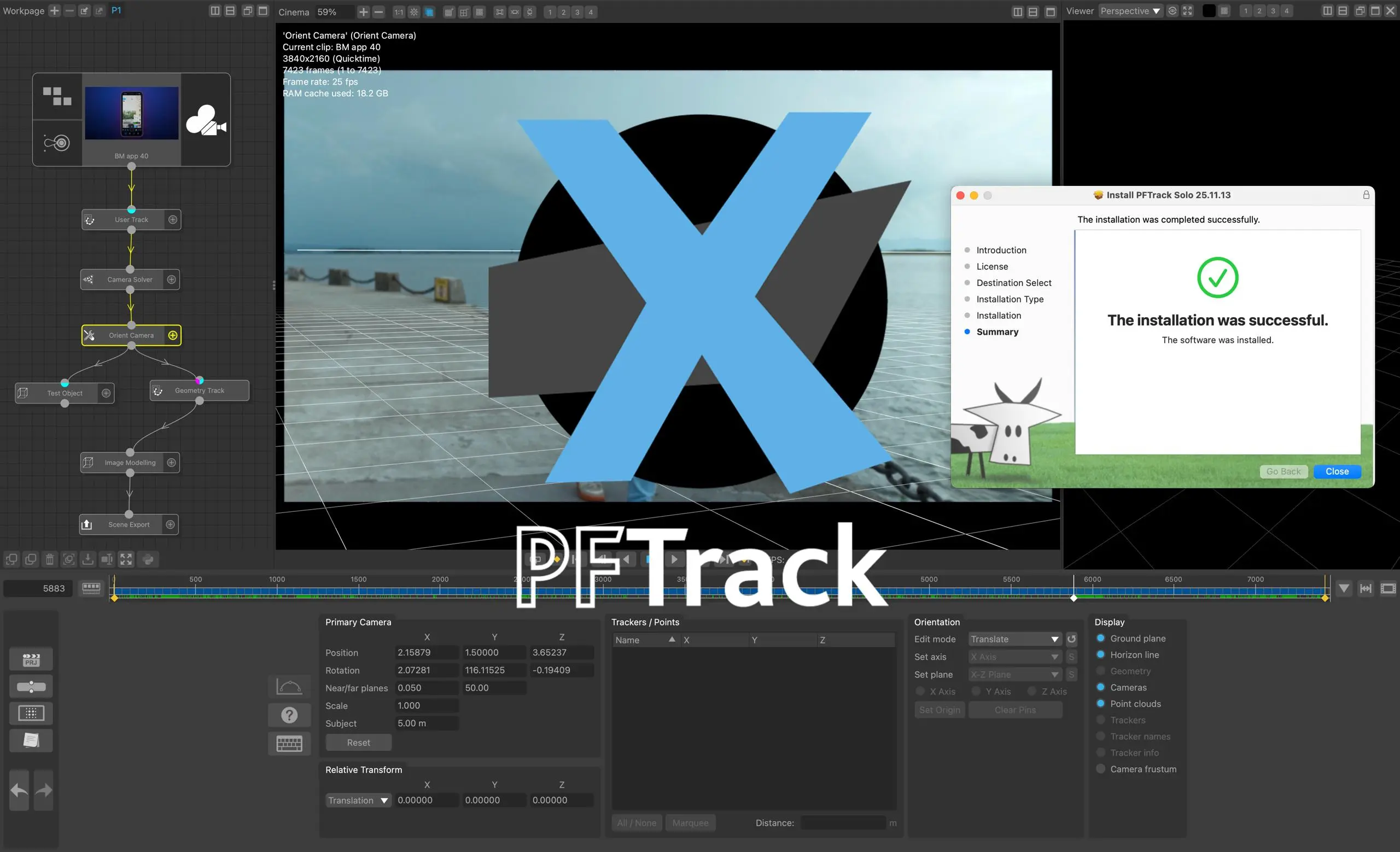Click the Viewer fit-to-view arrows icon
This screenshot has width=1400, height=852.
(1187, 11)
